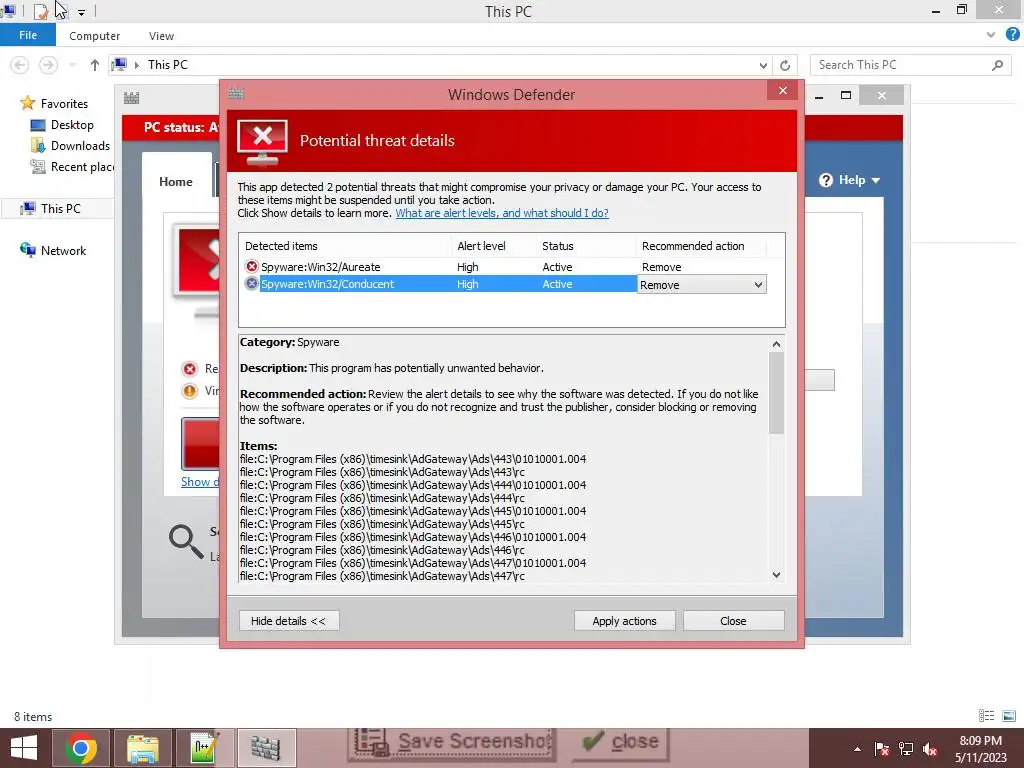Click the Show details link in Defender's main window
This screenshot has width=1024, height=768.
pos(200,482)
